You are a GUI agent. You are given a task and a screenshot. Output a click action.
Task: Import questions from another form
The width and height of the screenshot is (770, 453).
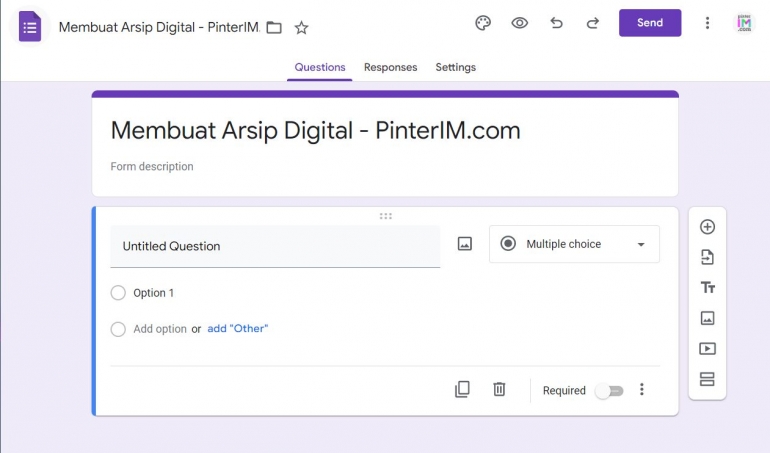pos(707,257)
